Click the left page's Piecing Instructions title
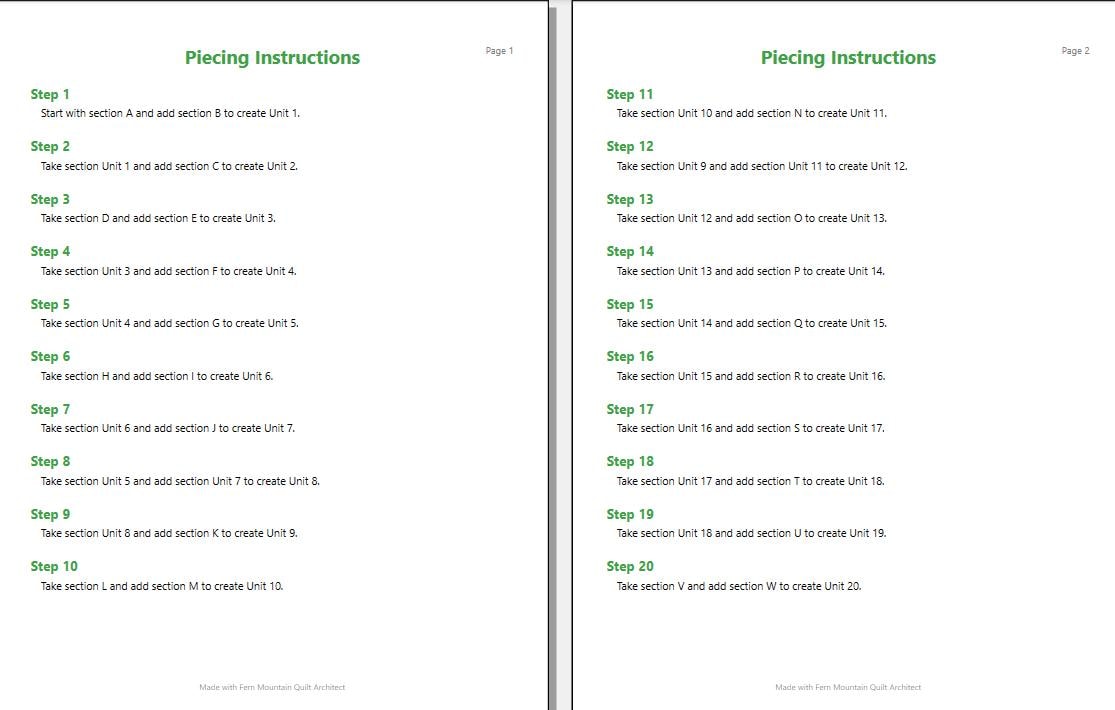This screenshot has width=1115, height=710. (272, 58)
